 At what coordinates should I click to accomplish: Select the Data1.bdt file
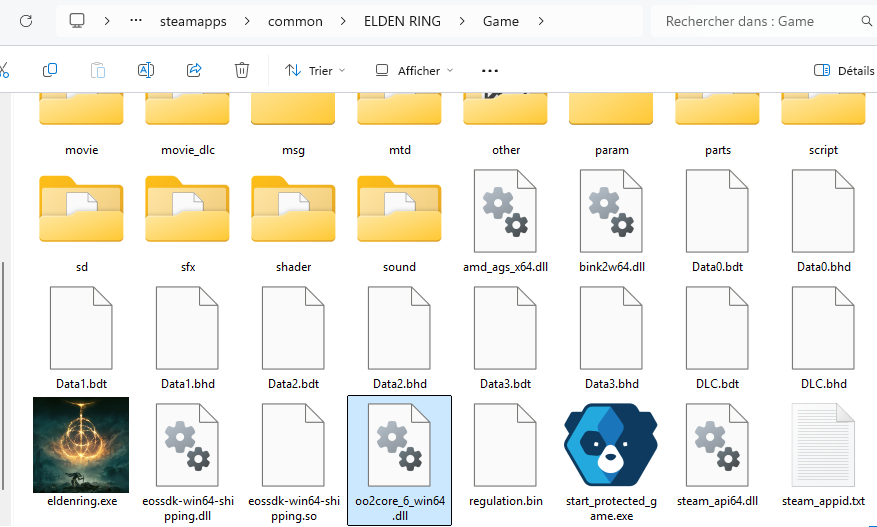click(81, 338)
